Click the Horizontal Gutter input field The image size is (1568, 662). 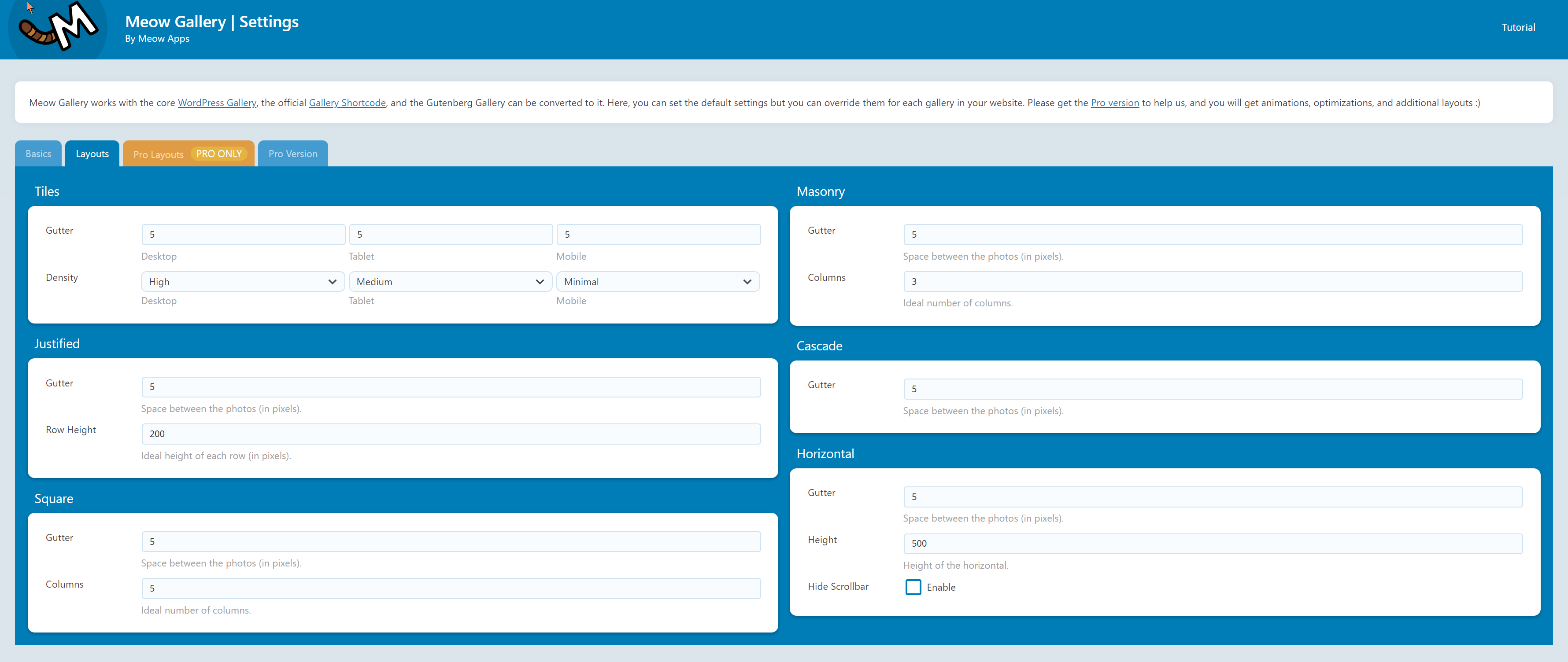coord(1213,497)
